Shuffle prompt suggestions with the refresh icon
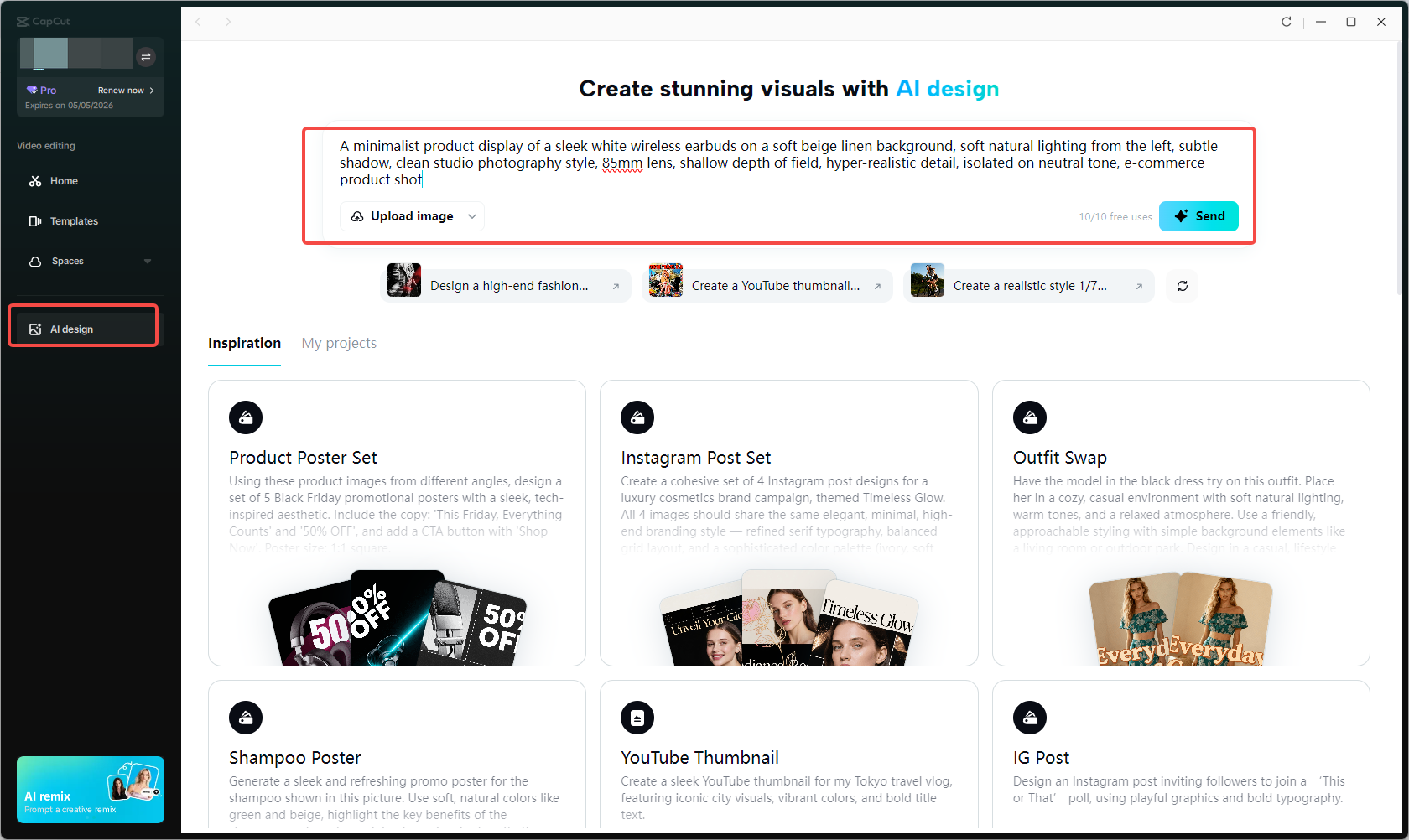 coord(1182,285)
